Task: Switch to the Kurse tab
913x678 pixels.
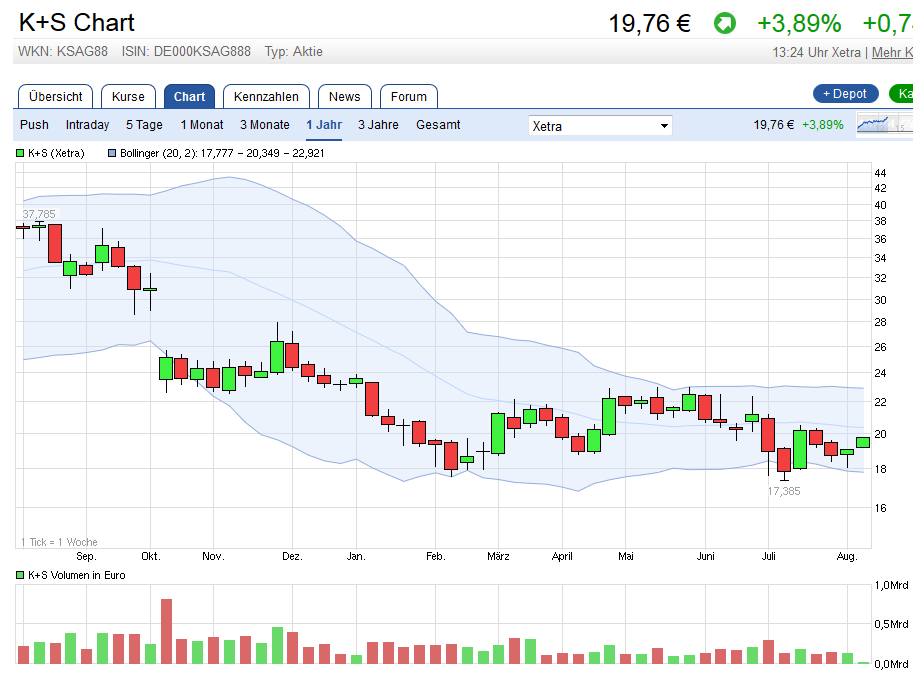Action: click(128, 97)
